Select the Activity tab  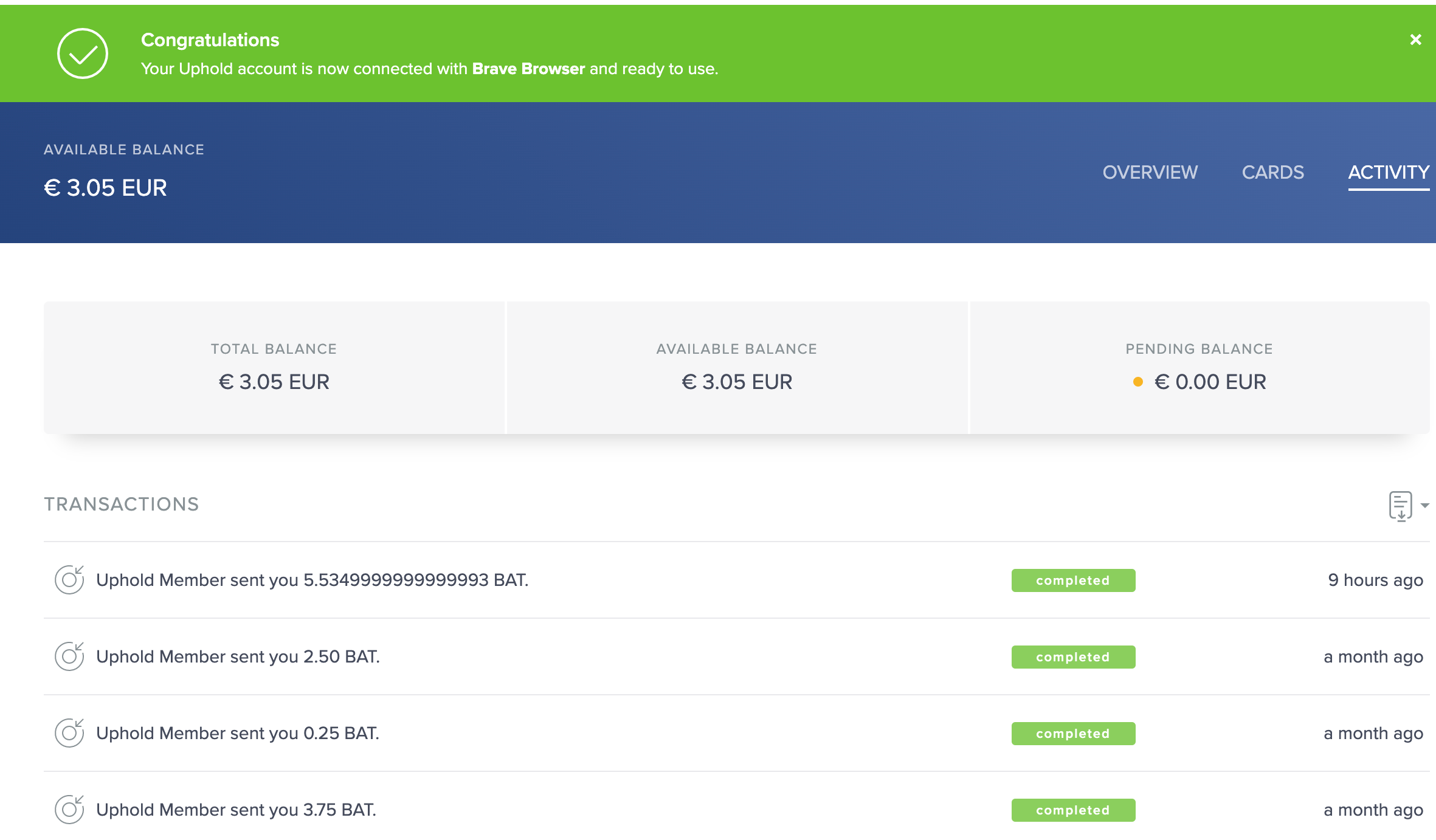[x=1388, y=173]
